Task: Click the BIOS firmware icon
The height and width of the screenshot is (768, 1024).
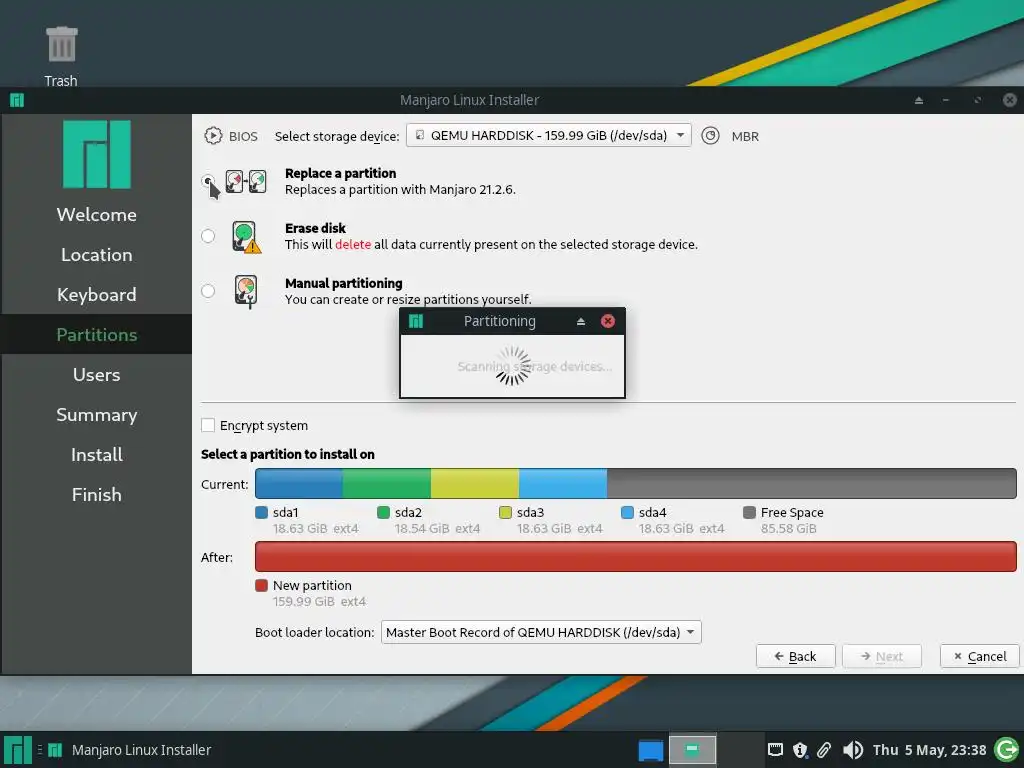Action: (x=213, y=136)
